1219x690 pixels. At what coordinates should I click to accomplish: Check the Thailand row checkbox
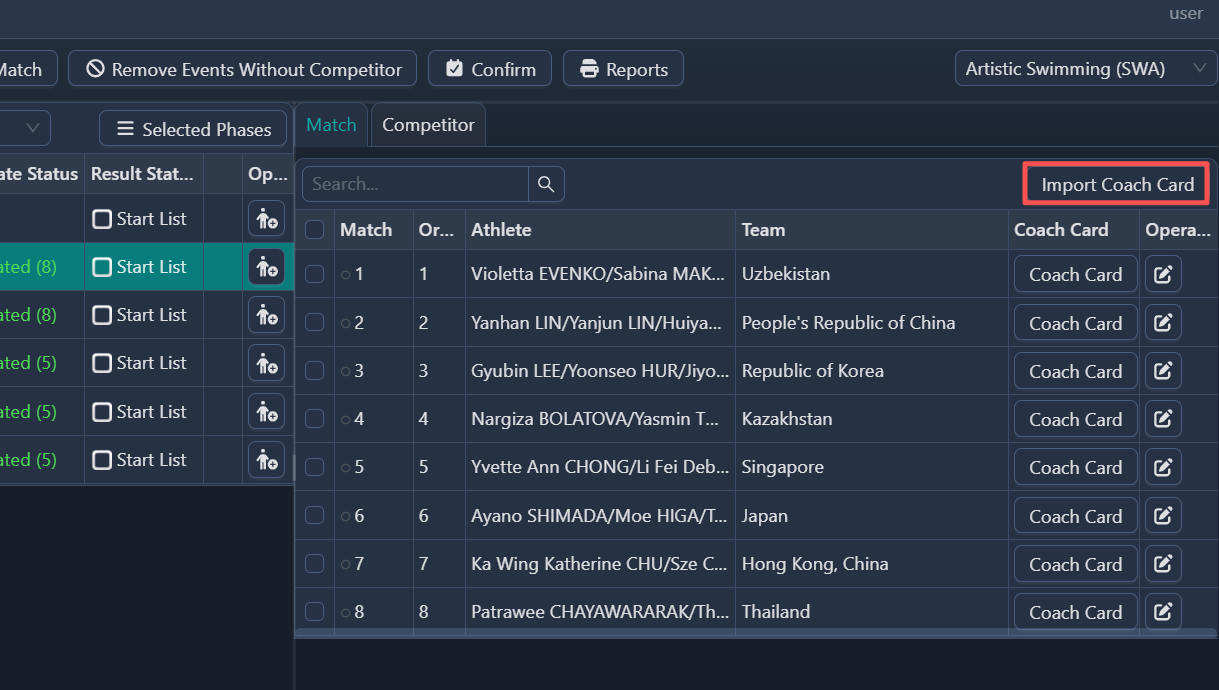coord(314,612)
